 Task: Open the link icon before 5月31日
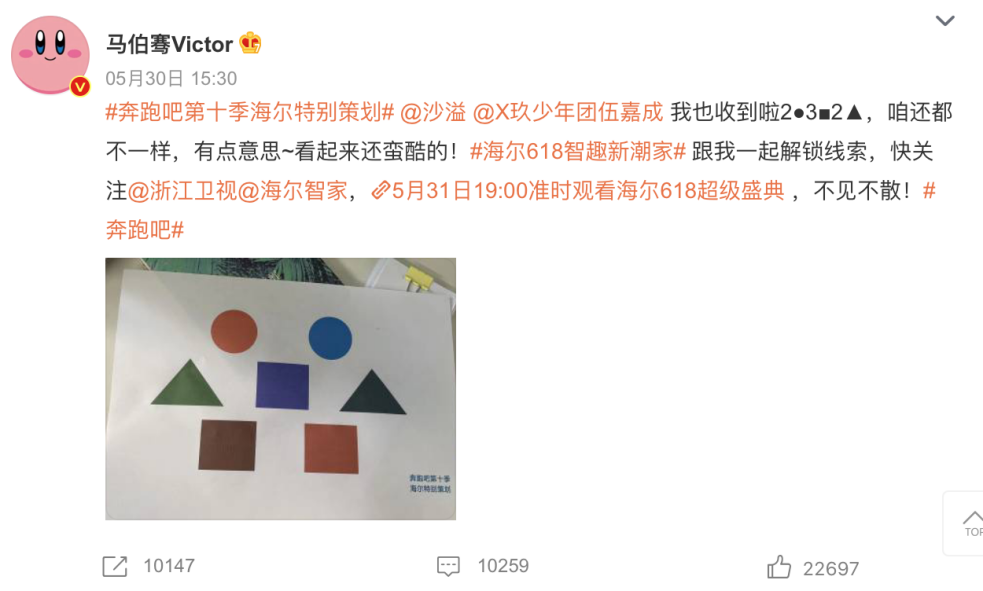[x=381, y=190]
